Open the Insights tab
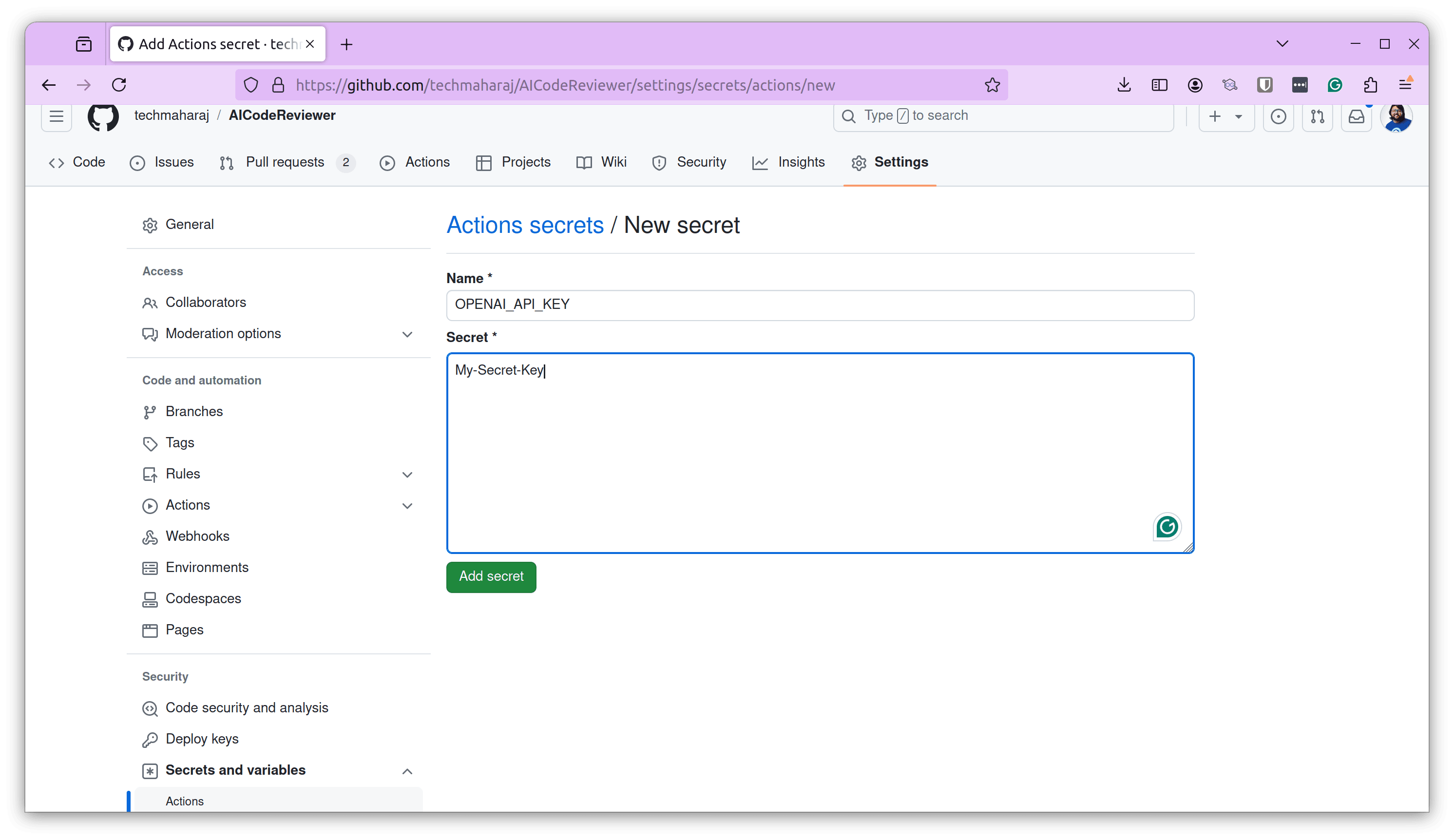1454x840 pixels. coord(789,163)
